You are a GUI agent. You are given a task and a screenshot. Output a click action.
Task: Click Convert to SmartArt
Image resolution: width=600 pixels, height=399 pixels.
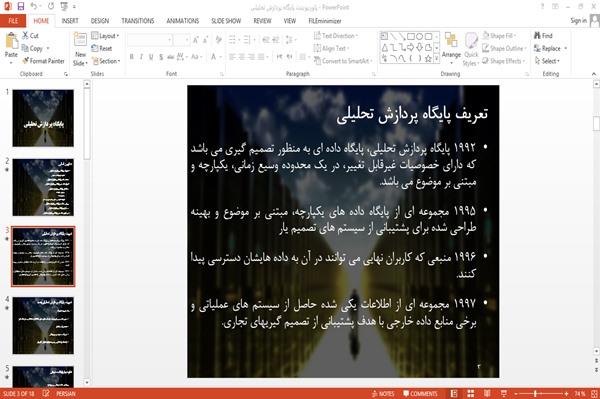click(343, 61)
